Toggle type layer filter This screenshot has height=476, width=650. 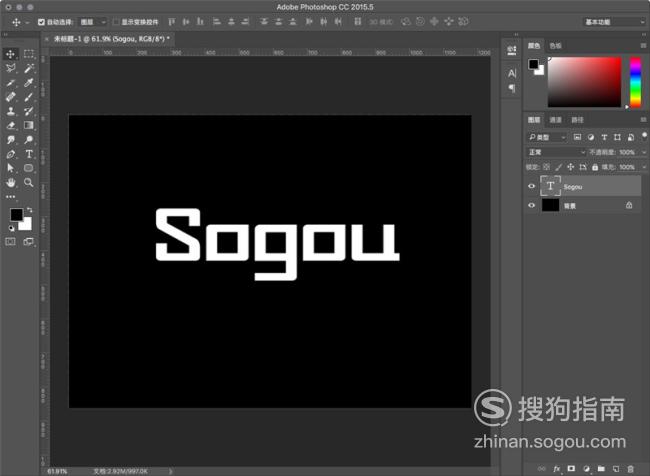coord(604,137)
